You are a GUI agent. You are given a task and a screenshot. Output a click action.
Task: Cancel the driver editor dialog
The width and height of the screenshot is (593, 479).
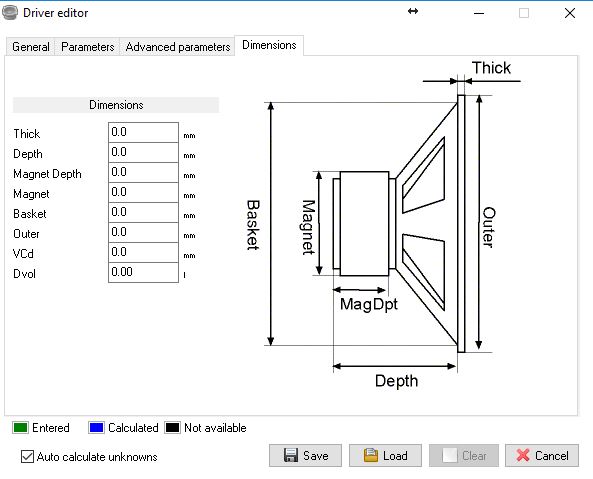point(542,456)
